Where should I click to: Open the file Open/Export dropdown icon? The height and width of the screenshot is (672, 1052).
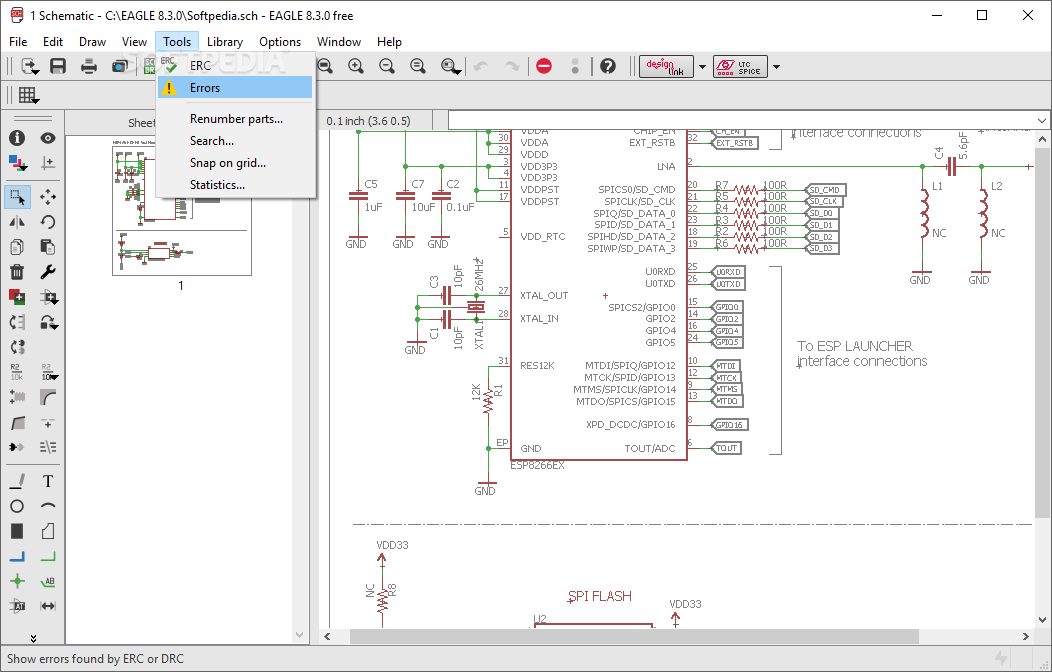tap(30, 66)
